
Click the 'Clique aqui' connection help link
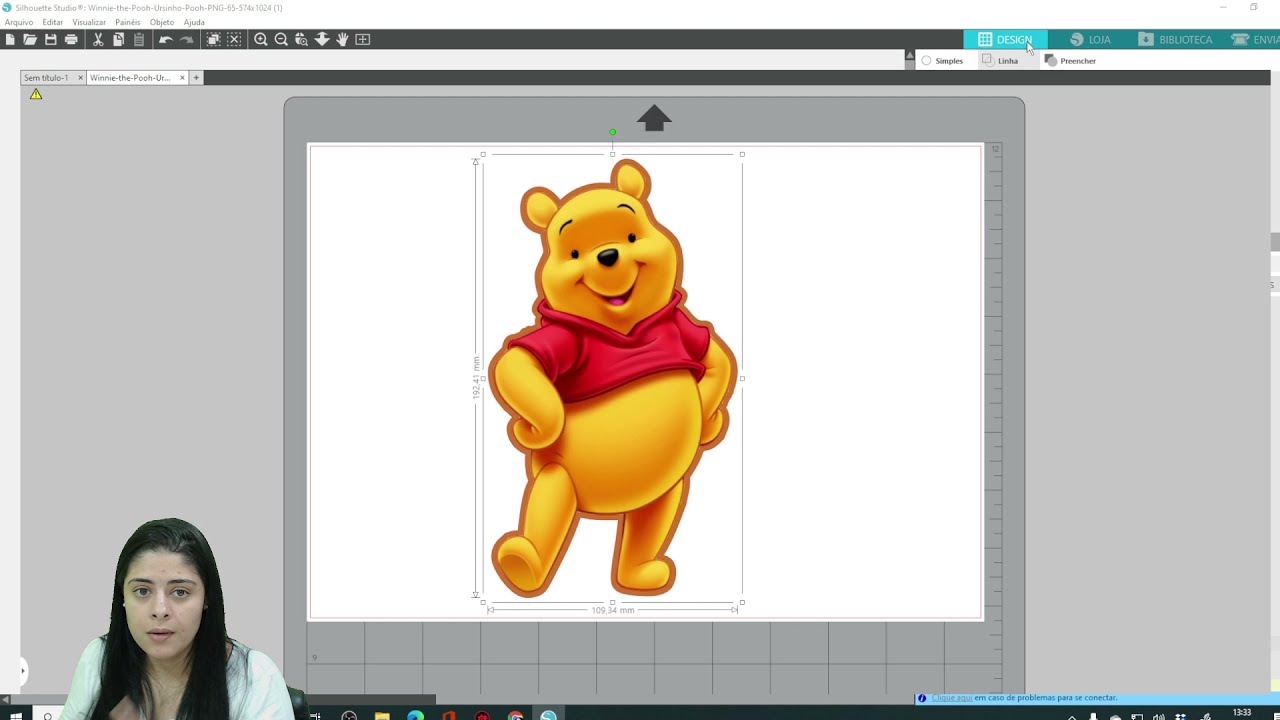pyautogui.click(x=952, y=698)
